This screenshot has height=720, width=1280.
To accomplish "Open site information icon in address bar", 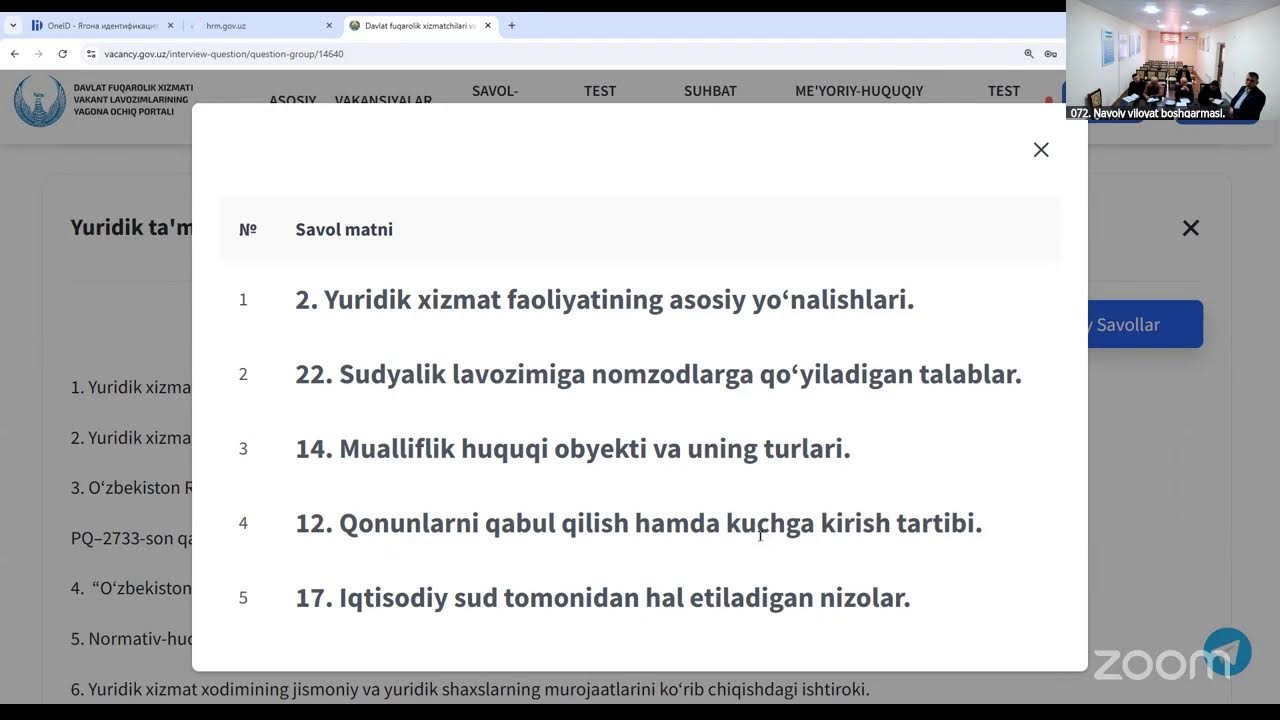I will [x=91, y=54].
